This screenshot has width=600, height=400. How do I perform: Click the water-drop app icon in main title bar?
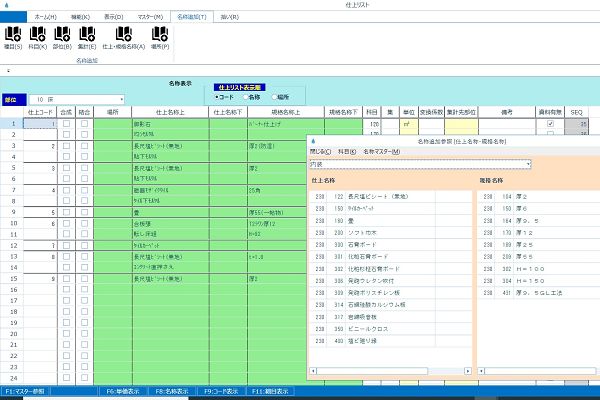point(7,5)
